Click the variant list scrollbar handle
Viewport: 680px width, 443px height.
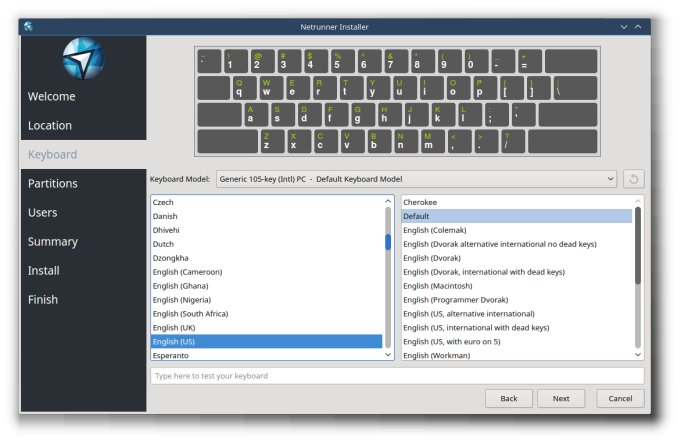638,246
